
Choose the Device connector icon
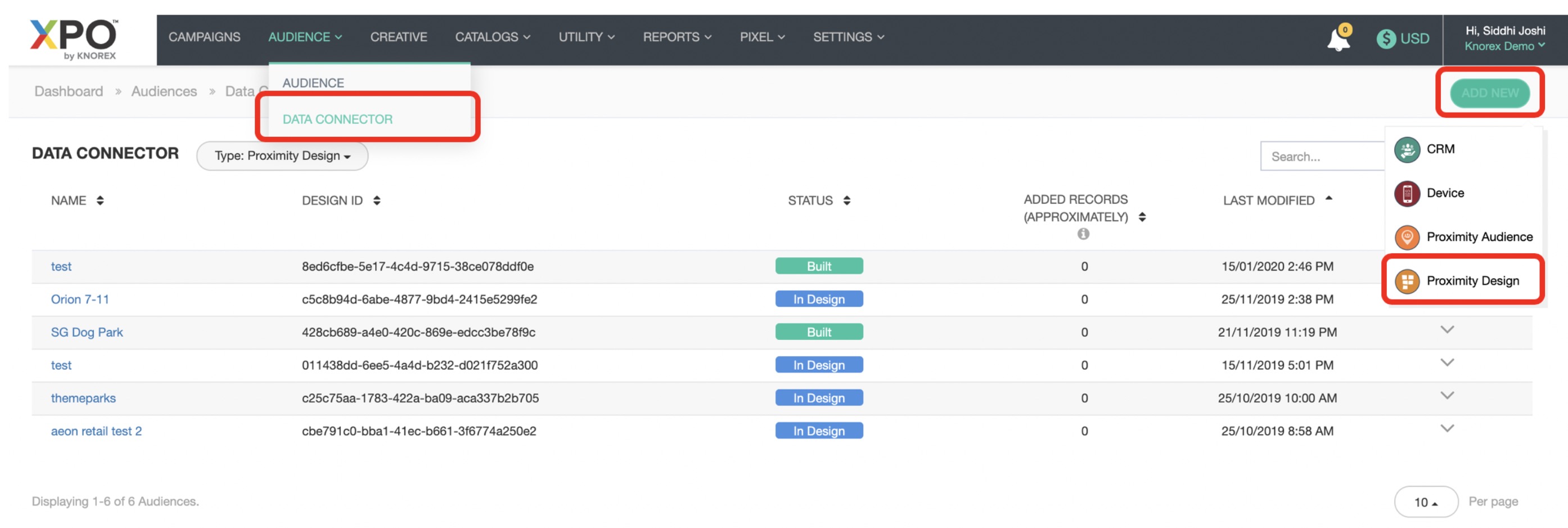pos(1407,194)
